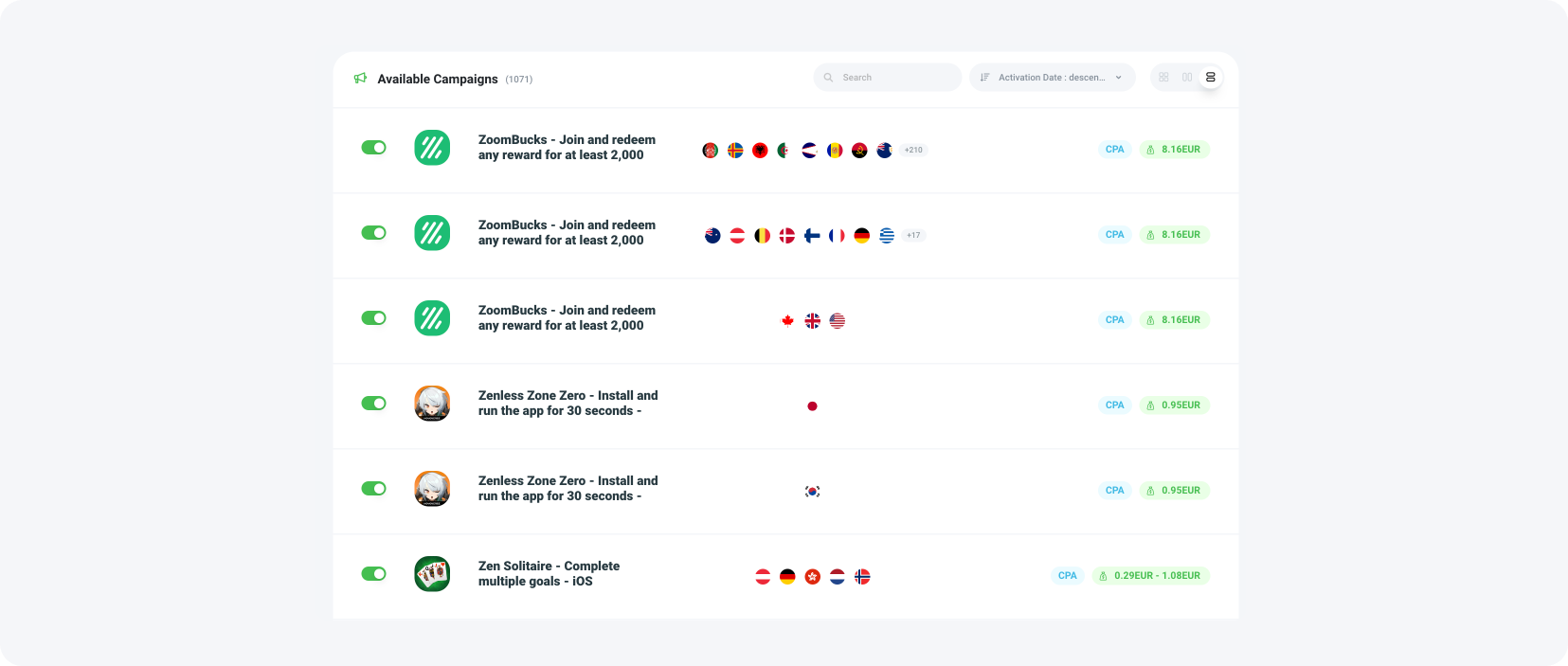The height and width of the screenshot is (666, 1568).
Task: Click the megaphone Available Campaigns icon
Action: [x=360, y=79]
